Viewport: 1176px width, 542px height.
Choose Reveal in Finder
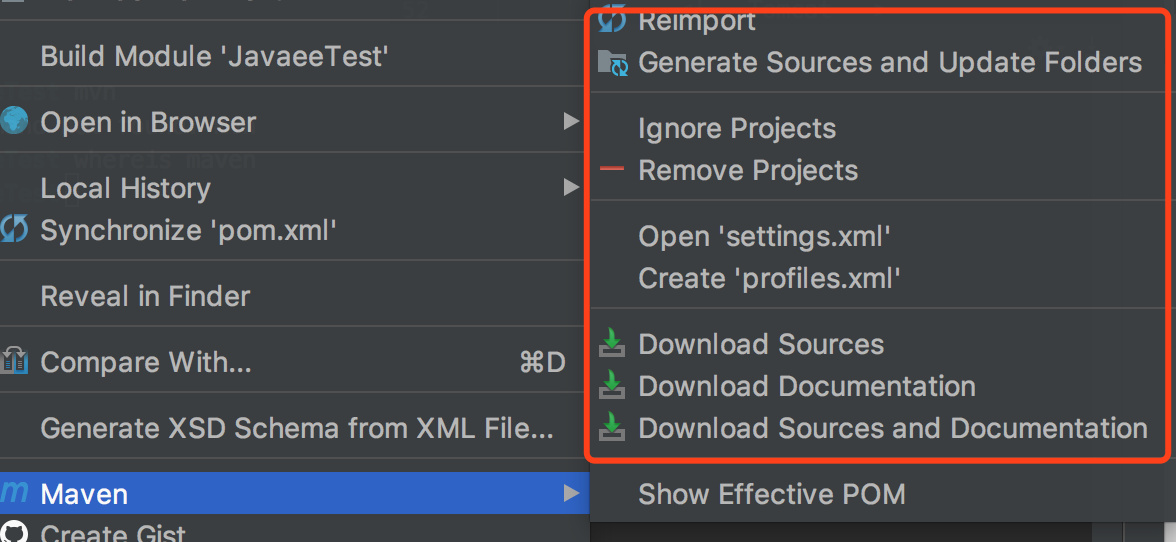tap(145, 296)
